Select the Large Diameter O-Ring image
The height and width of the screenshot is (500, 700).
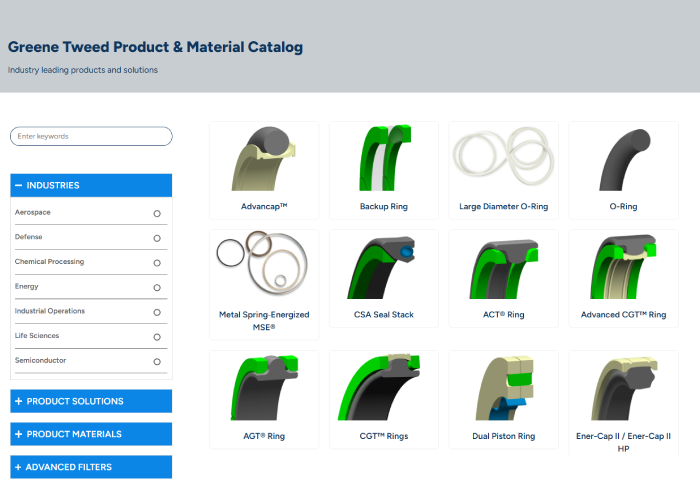504,158
